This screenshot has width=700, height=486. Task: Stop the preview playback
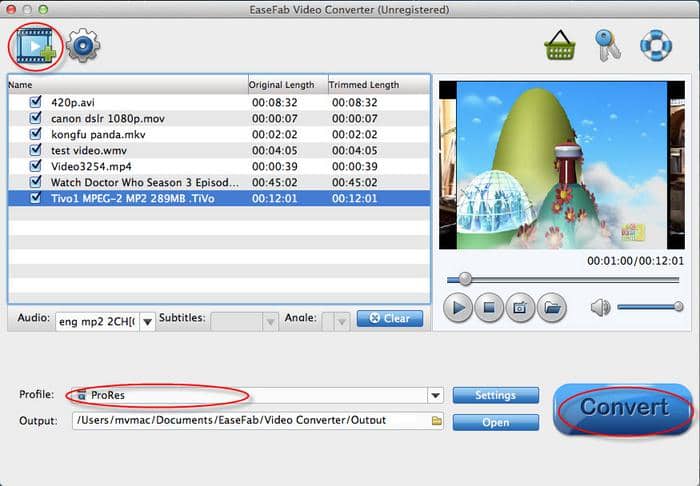click(489, 307)
